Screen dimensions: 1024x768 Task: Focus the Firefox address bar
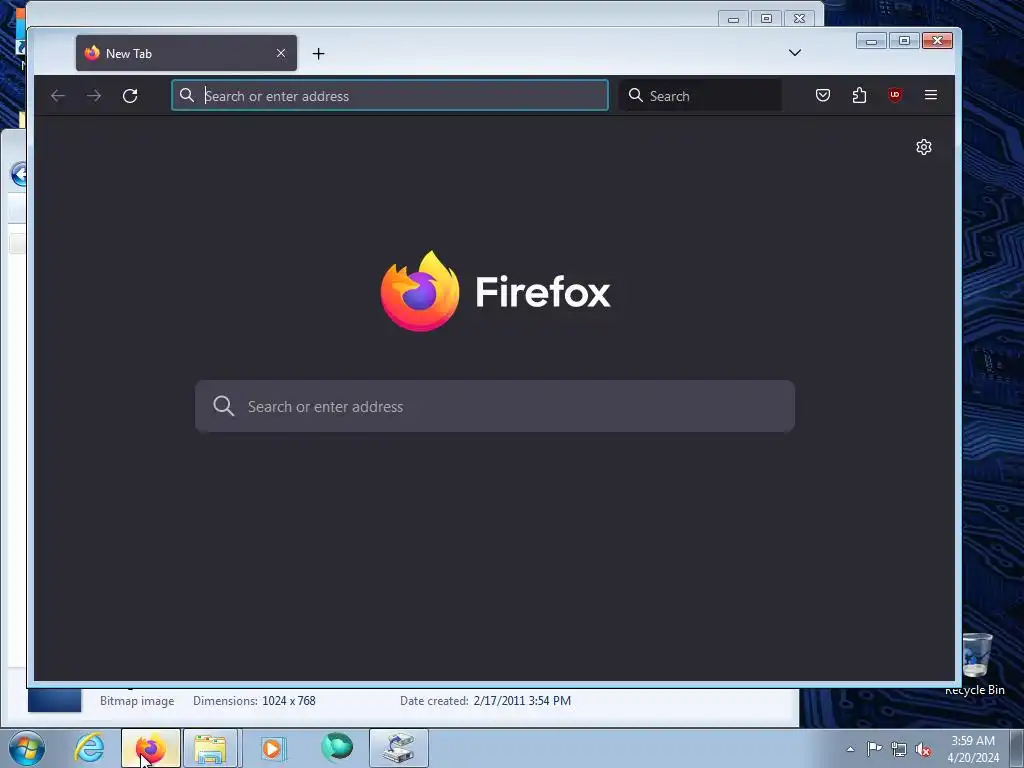390,95
